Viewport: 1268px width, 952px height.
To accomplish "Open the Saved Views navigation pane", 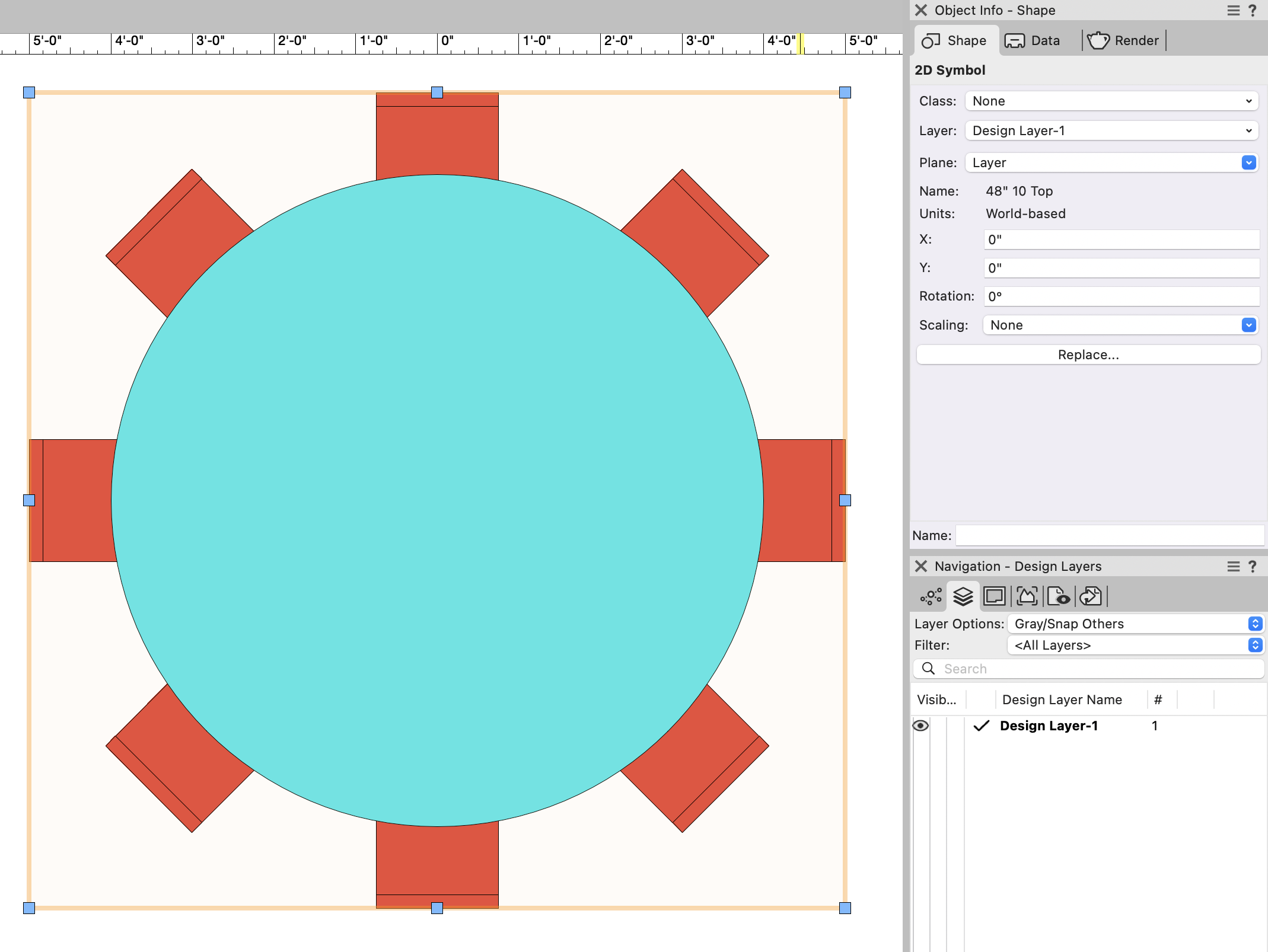I will [x=1060, y=596].
